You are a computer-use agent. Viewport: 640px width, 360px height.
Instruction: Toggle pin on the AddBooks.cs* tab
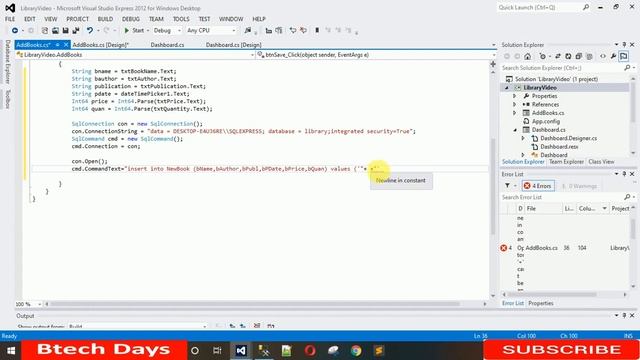pos(58,44)
